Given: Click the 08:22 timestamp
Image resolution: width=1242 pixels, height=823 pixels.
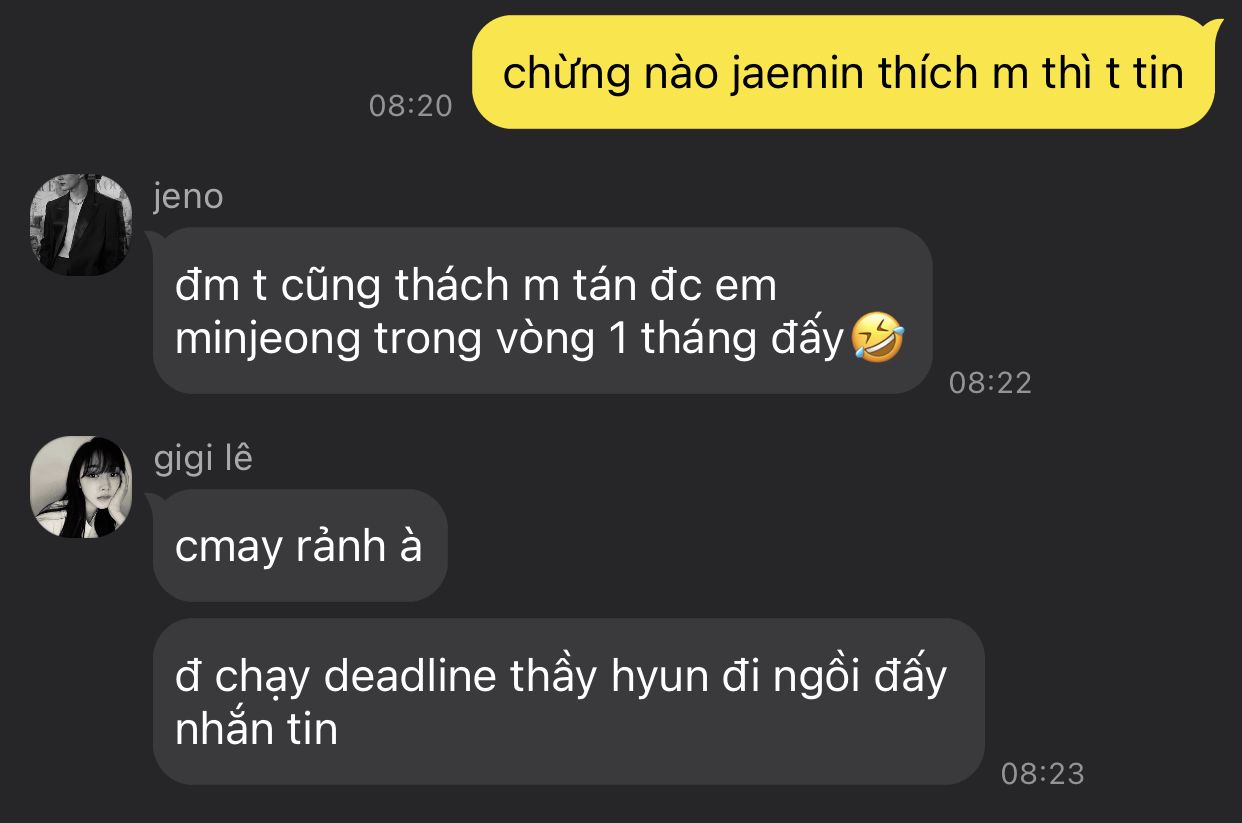Looking at the screenshot, I should 990,383.
